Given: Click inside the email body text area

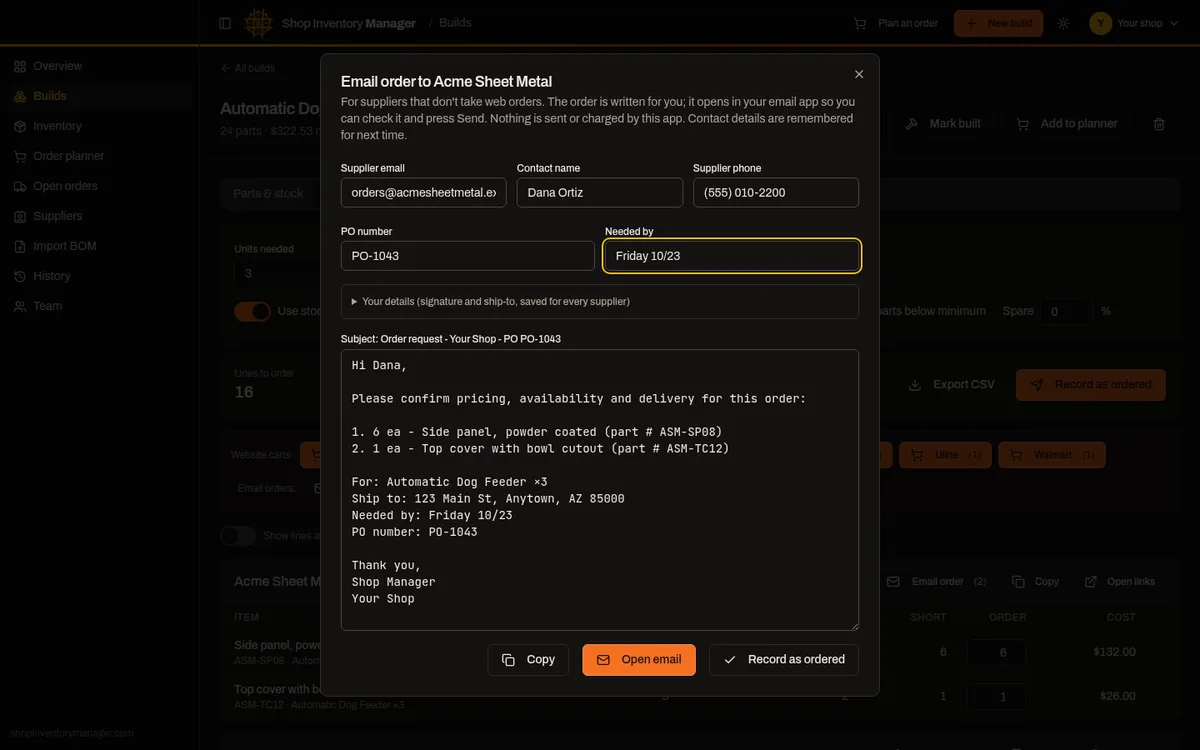Looking at the screenshot, I should pyautogui.click(x=600, y=490).
